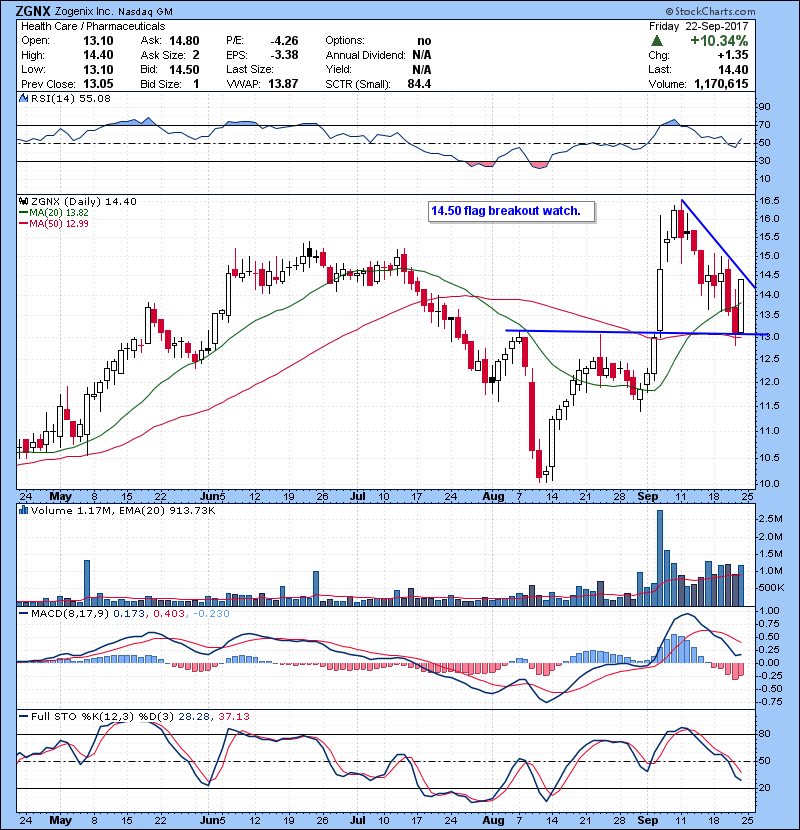The image size is (800, 830).
Task: Click the EPS value -3.38
Action: (x=284, y=55)
